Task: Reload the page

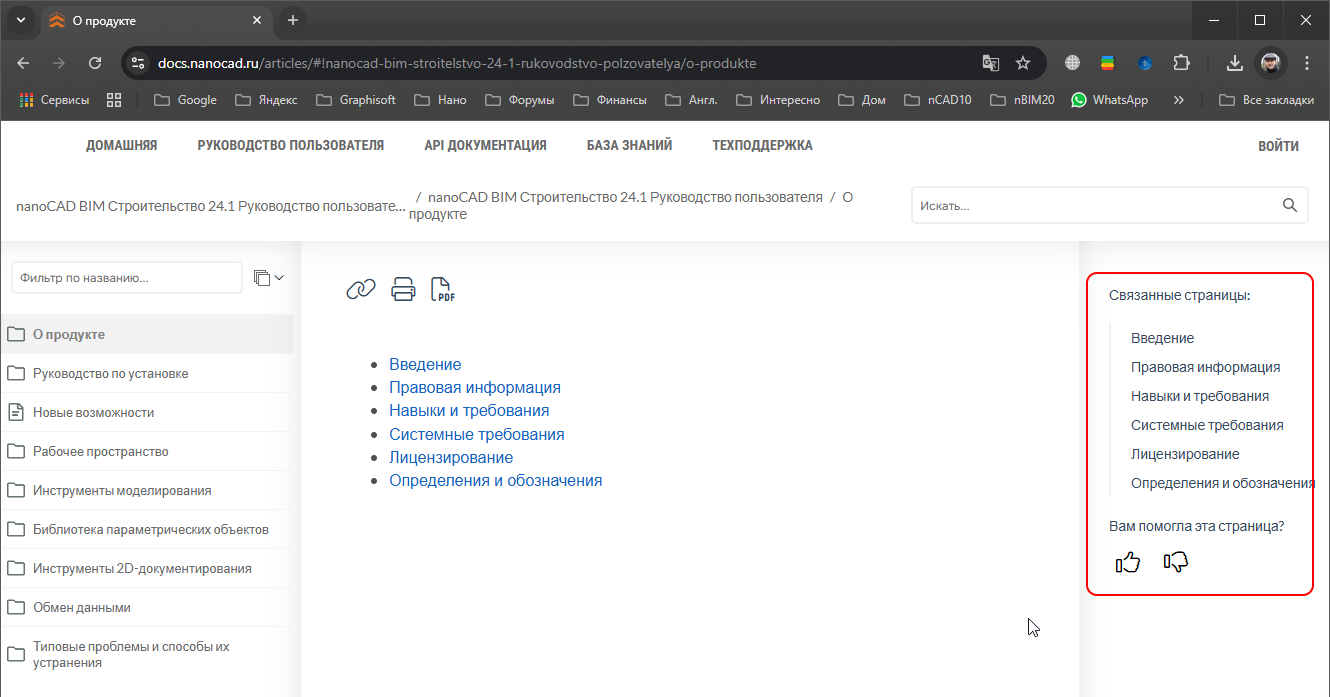Action: pos(95,63)
